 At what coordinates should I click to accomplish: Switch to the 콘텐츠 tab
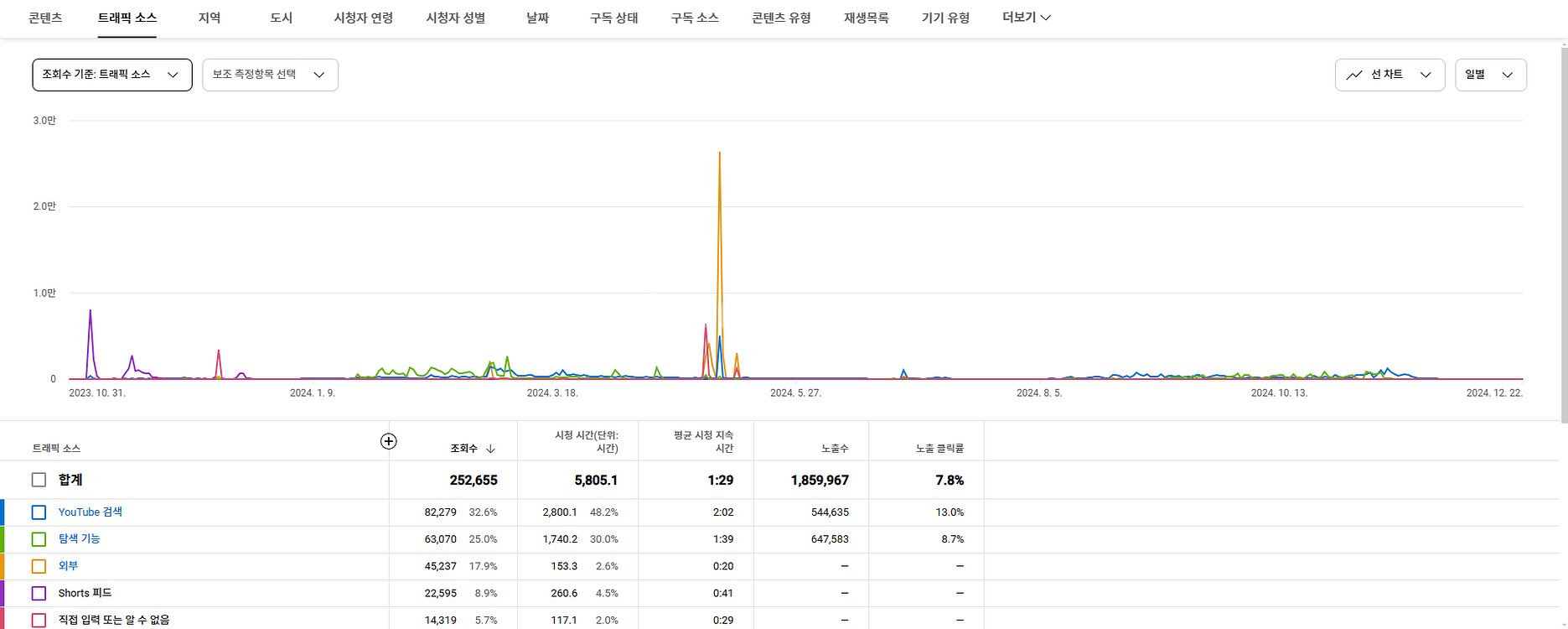[45, 18]
